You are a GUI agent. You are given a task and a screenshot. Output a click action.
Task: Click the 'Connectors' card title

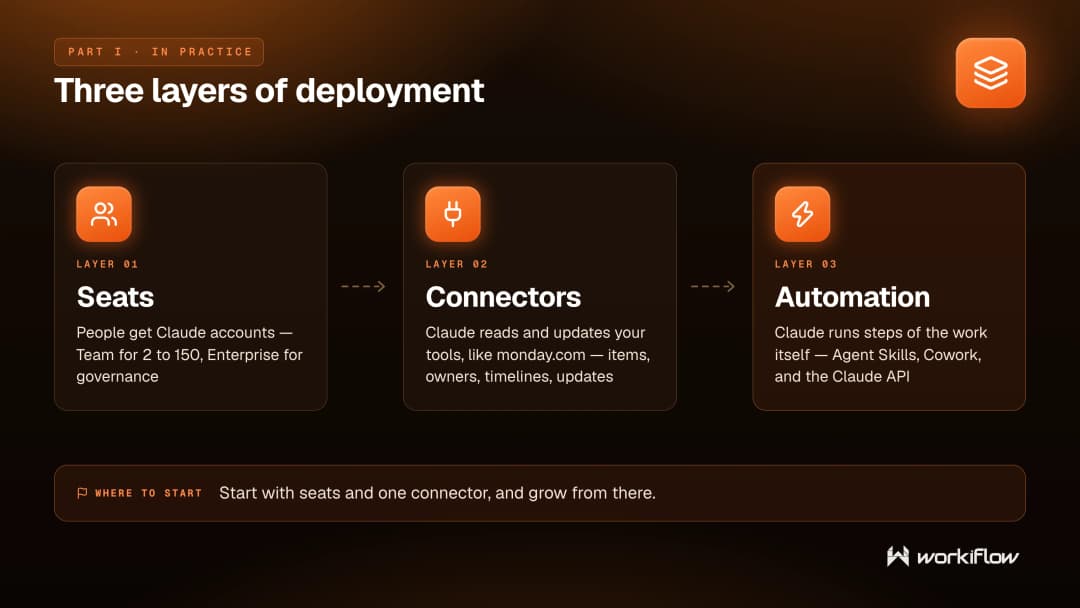coord(503,297)
